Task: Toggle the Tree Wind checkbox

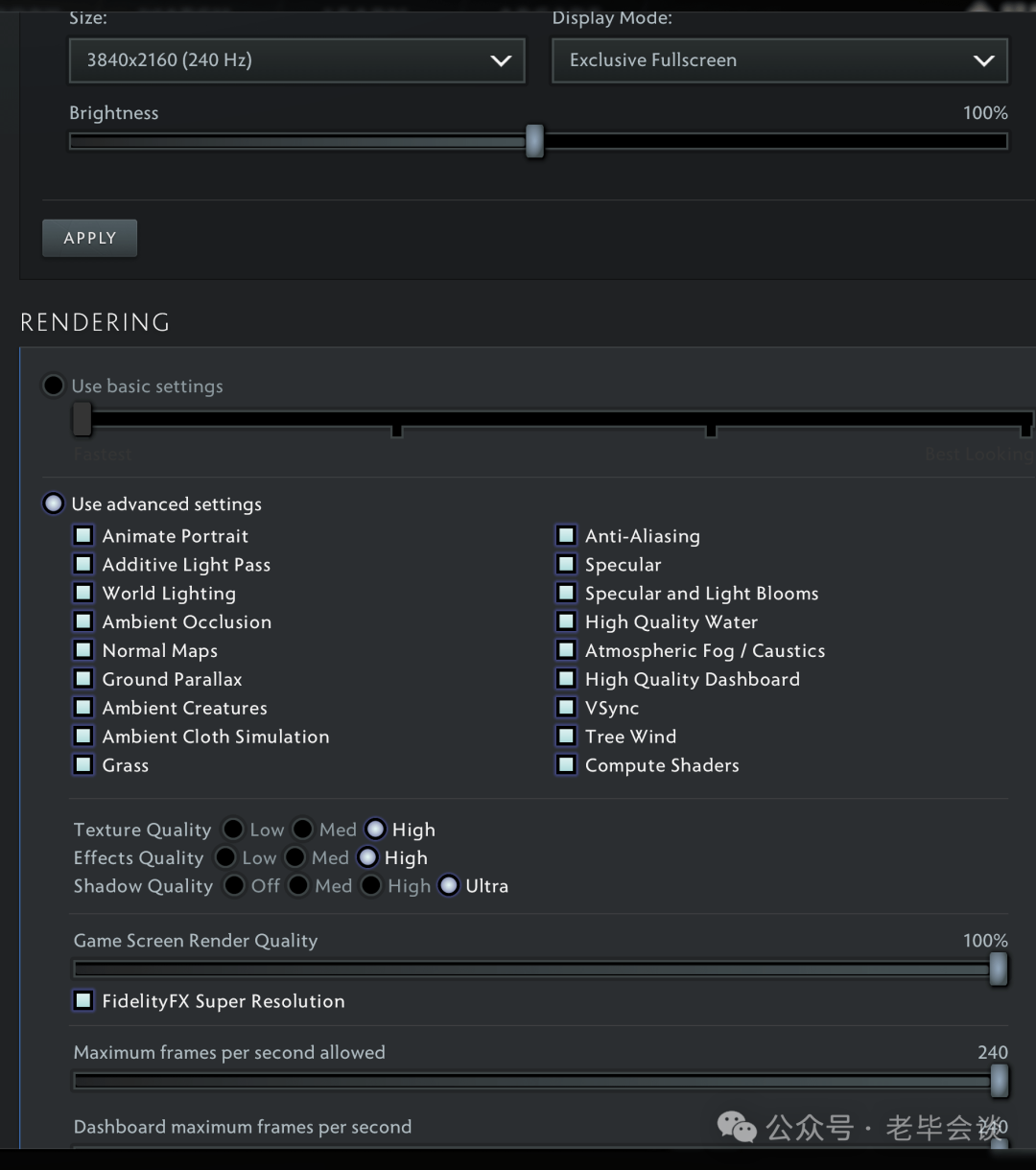Action: [567, 737]
